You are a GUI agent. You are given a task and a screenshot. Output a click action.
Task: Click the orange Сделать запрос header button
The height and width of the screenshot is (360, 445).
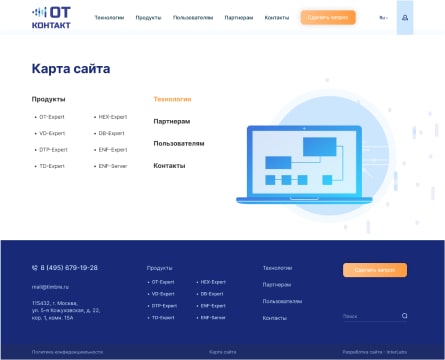tap(328, 17)
